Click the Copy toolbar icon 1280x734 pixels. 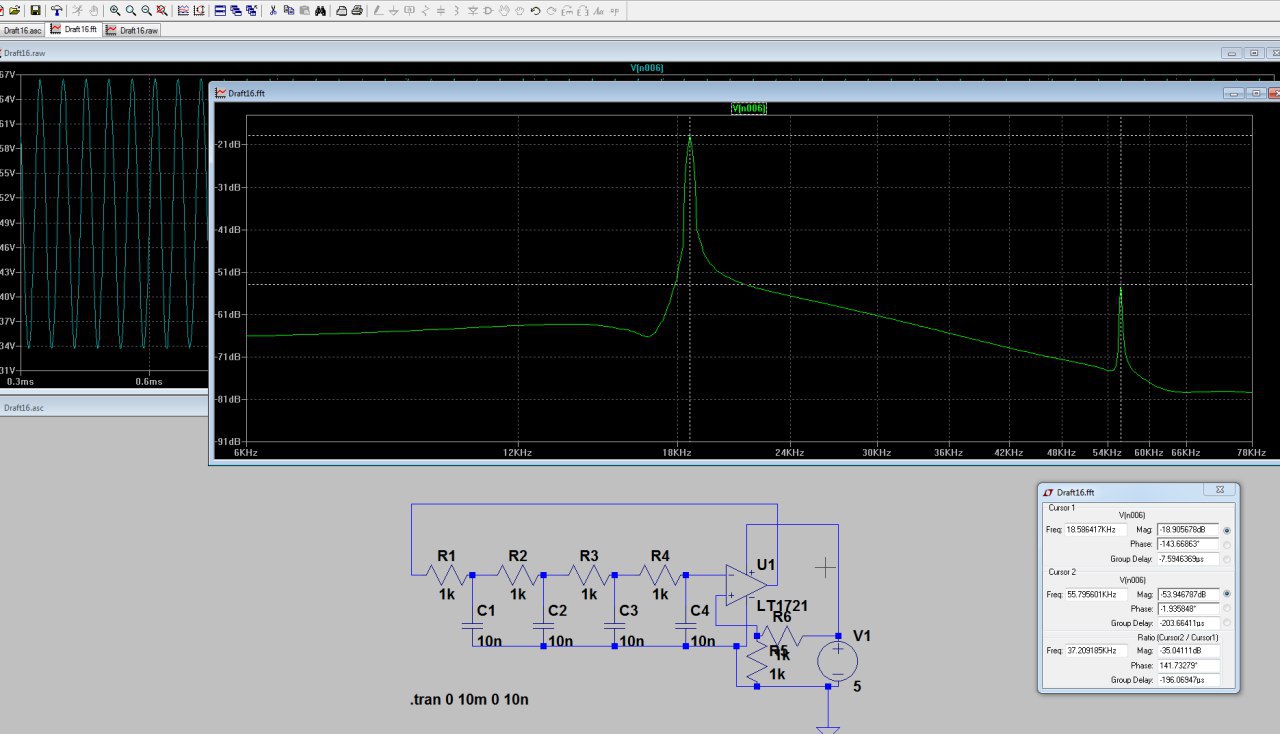pyautogui.click(x=288, y=10)
